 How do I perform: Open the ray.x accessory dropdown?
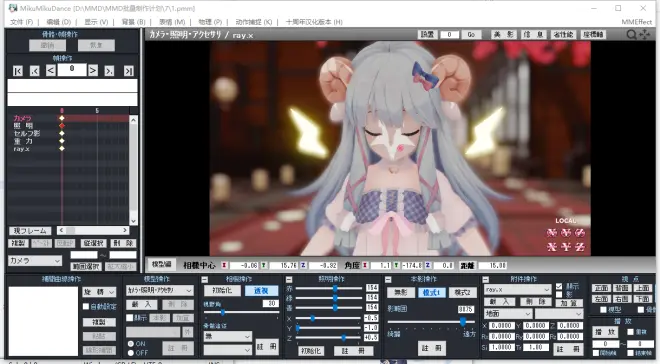tap(517, 290)
